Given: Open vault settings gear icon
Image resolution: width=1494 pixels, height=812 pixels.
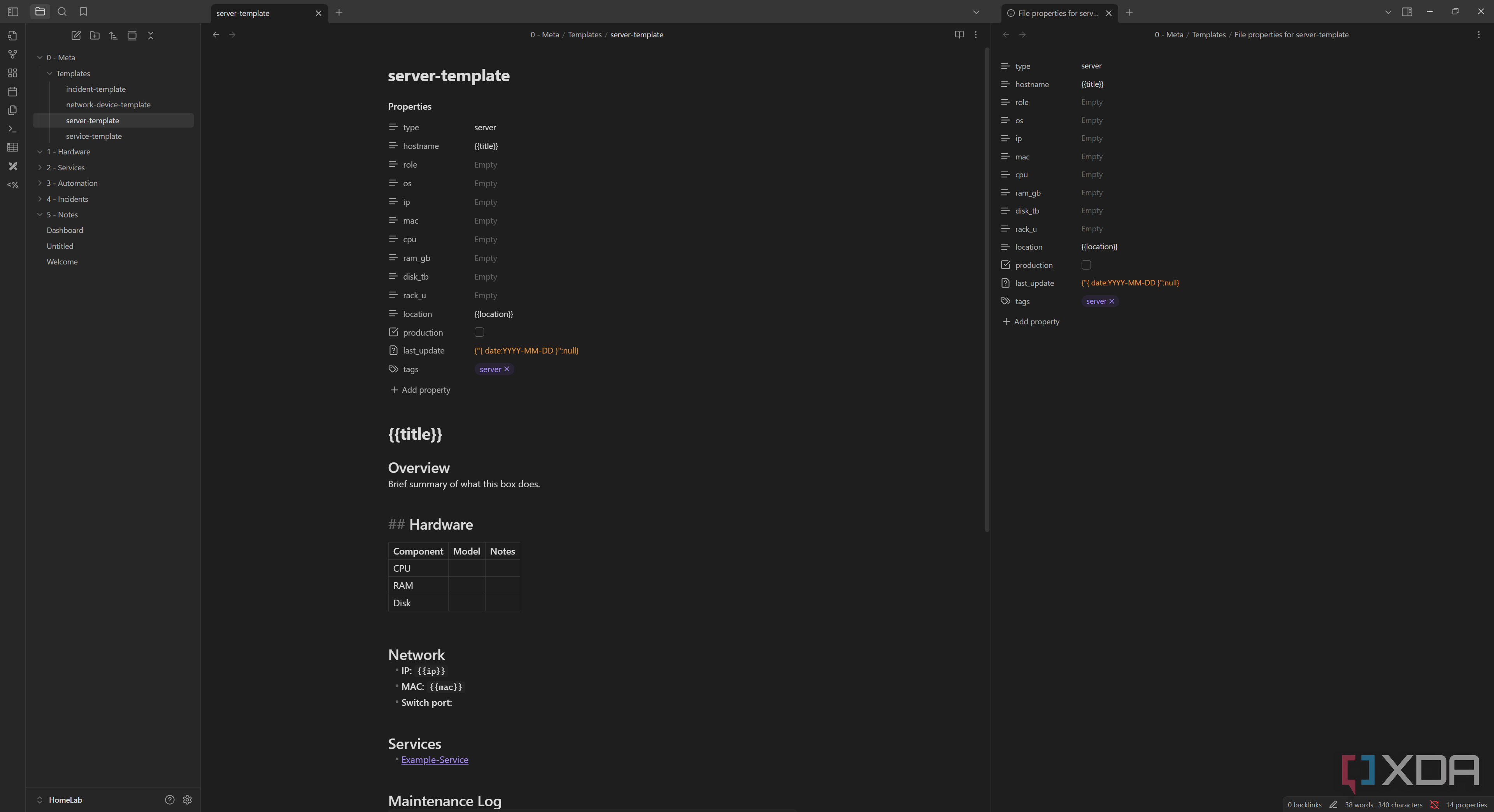Looking at the screenshot, I should pos(187,800).
